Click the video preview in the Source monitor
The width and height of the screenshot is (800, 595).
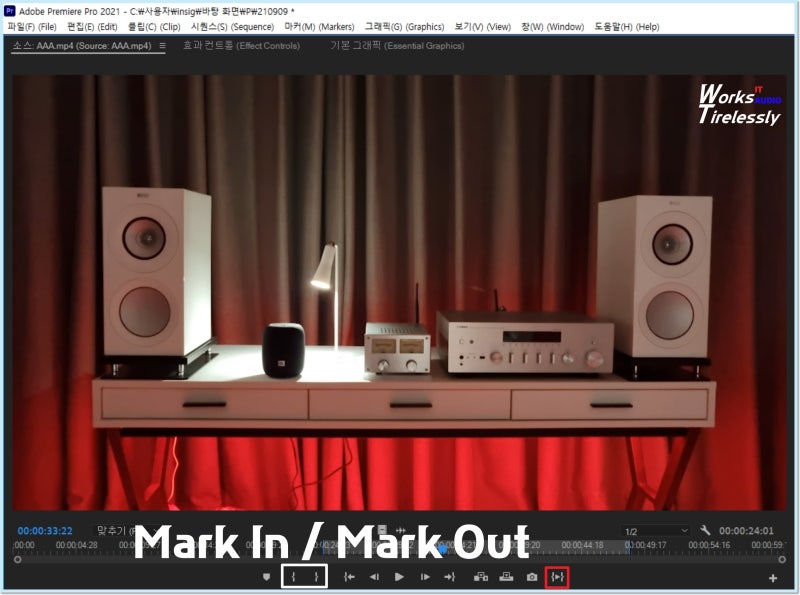399,292
